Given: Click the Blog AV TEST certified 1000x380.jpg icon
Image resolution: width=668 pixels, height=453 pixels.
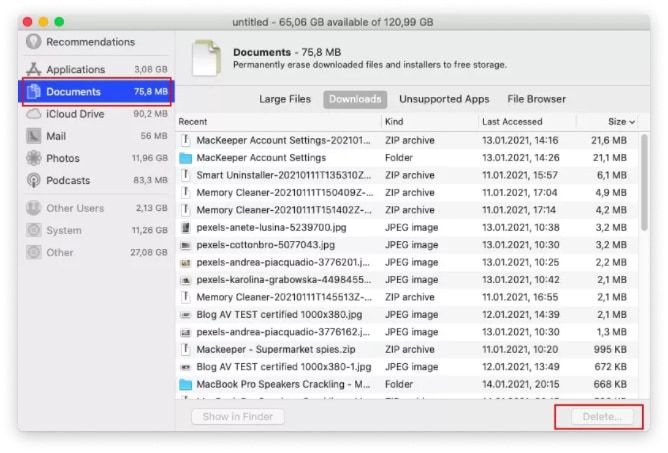Looking at the screenshot, I should point(185,315).
